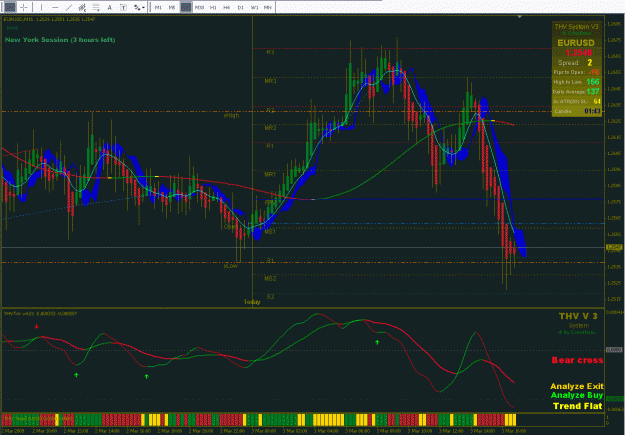Pick the horizontal line drawing tool
This screenshot has width=625, height=435.
55,7
